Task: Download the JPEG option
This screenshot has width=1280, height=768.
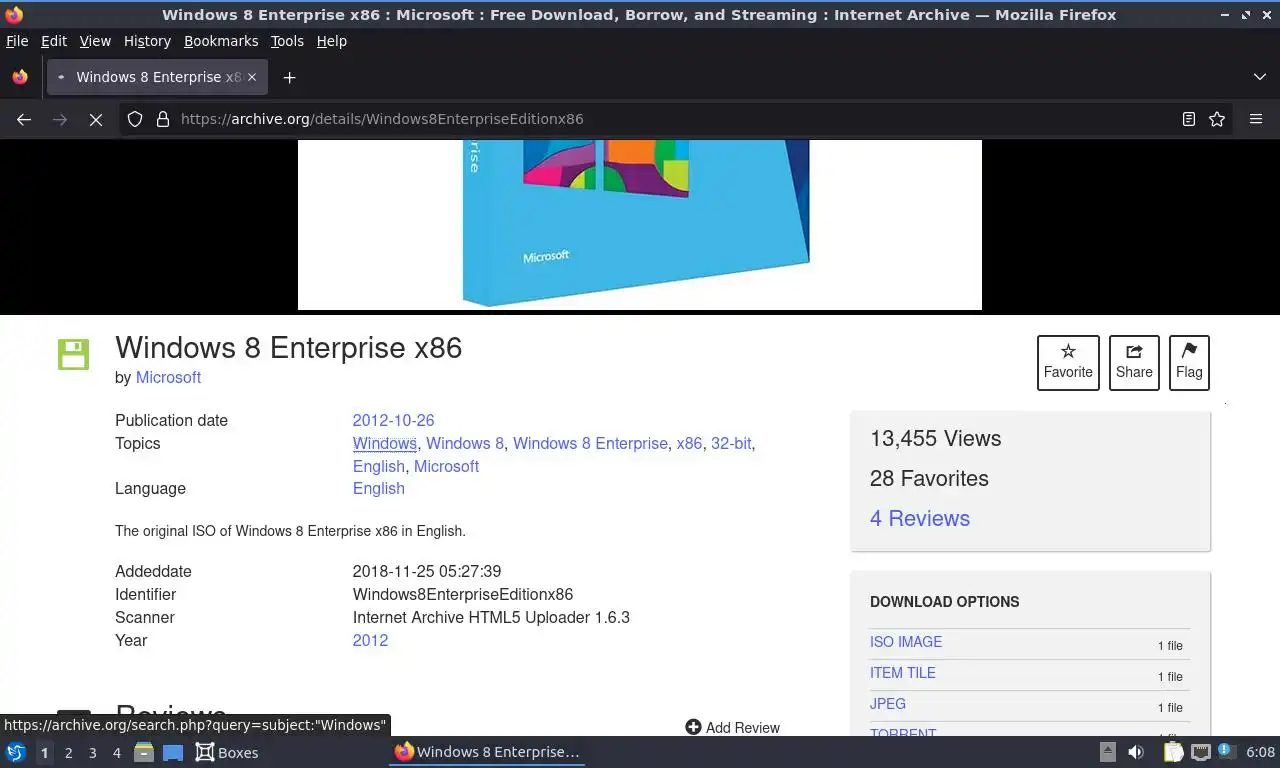Action: pos(888,704)
